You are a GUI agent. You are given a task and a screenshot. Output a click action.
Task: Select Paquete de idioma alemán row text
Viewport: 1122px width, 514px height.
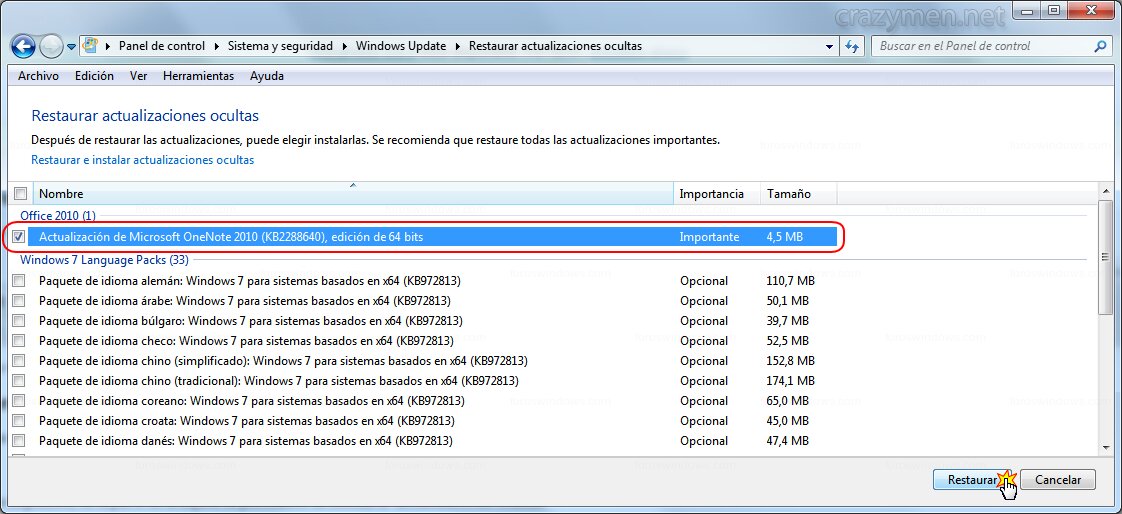coord(249,281)
